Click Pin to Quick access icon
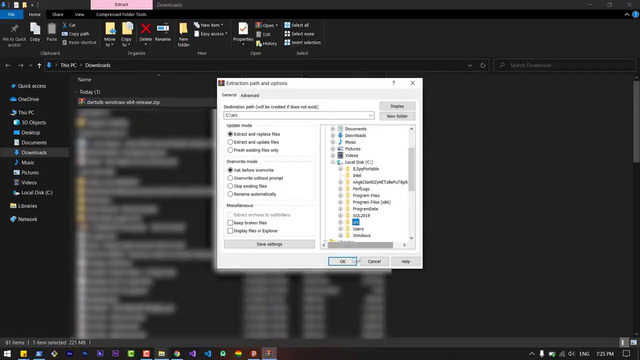Image resolution: width=640 pixels, height=360 pixels. tap(14, 34)
